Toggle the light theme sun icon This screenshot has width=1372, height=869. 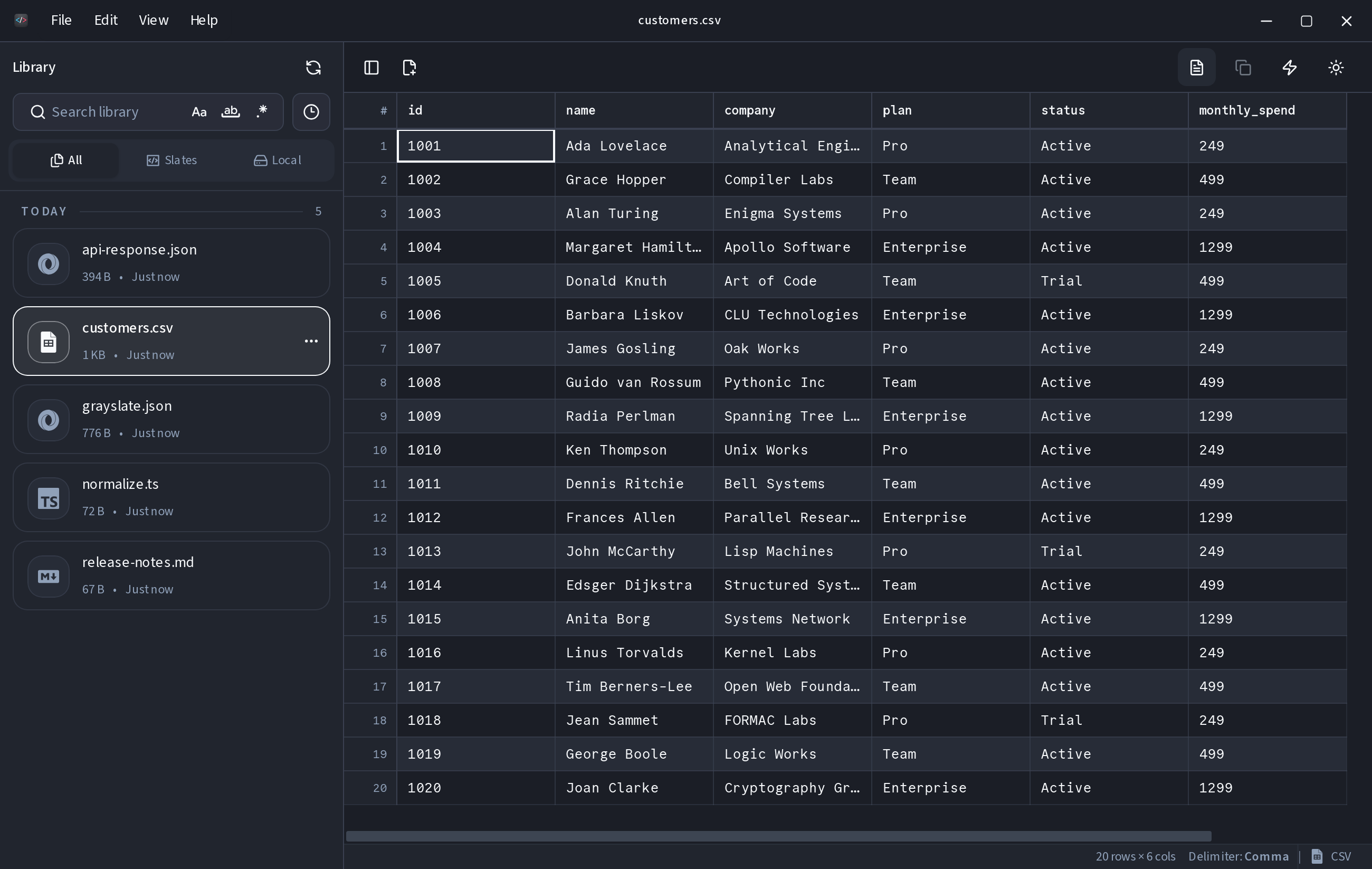pyautogui.click(x=1336, y=67)
